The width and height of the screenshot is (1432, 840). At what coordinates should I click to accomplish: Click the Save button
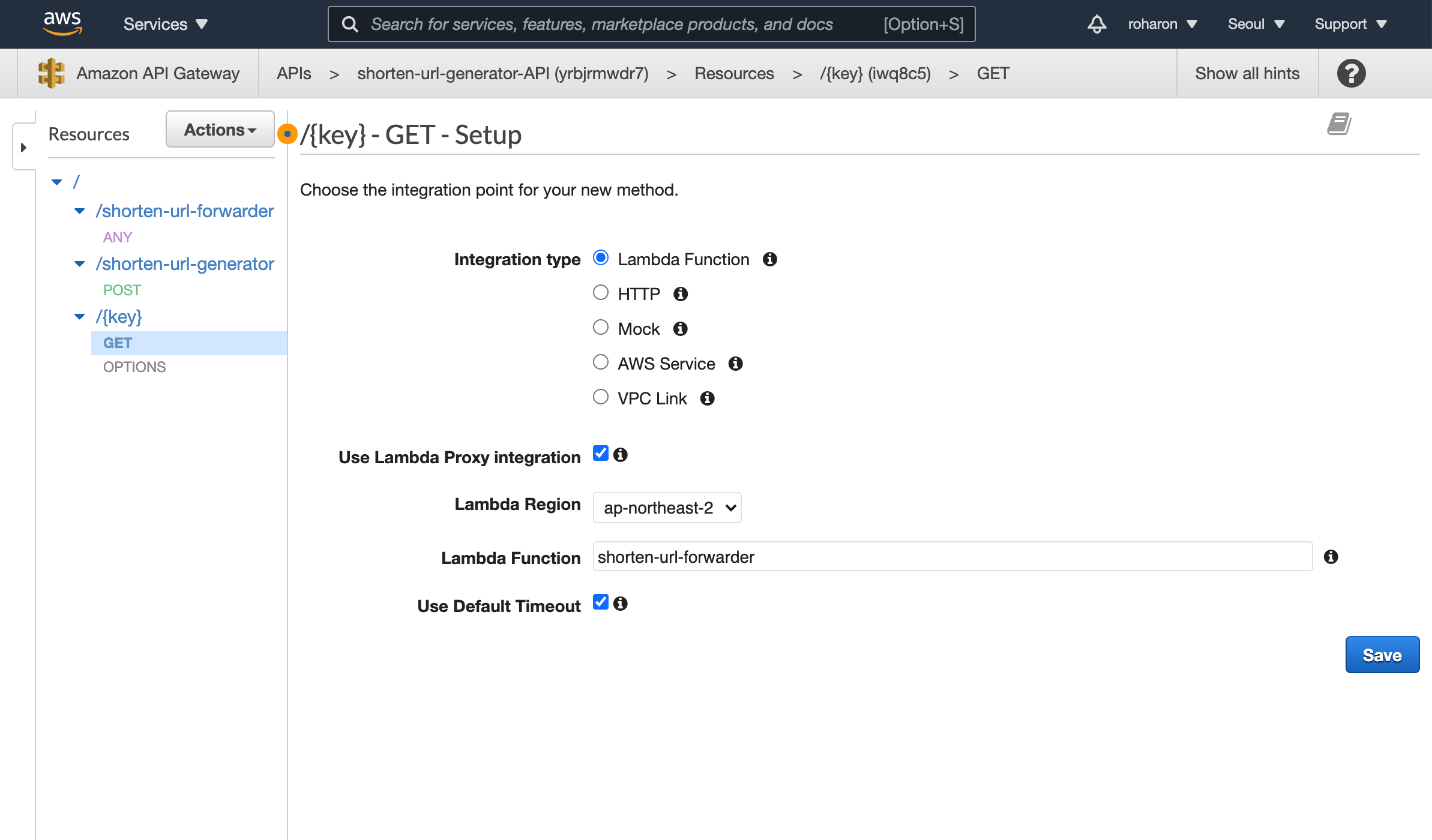coord(1382,655)
